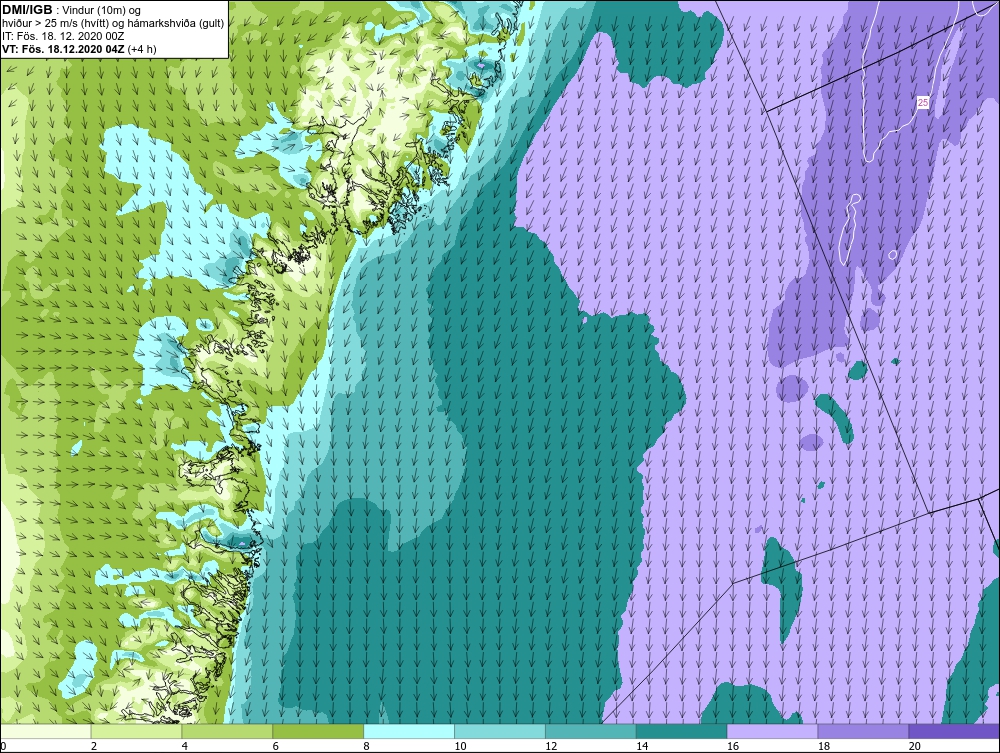Screen dimensions: 1000x753
Task: Click the scale number 12
Action: pyautogui.click(x=551, y=746)
